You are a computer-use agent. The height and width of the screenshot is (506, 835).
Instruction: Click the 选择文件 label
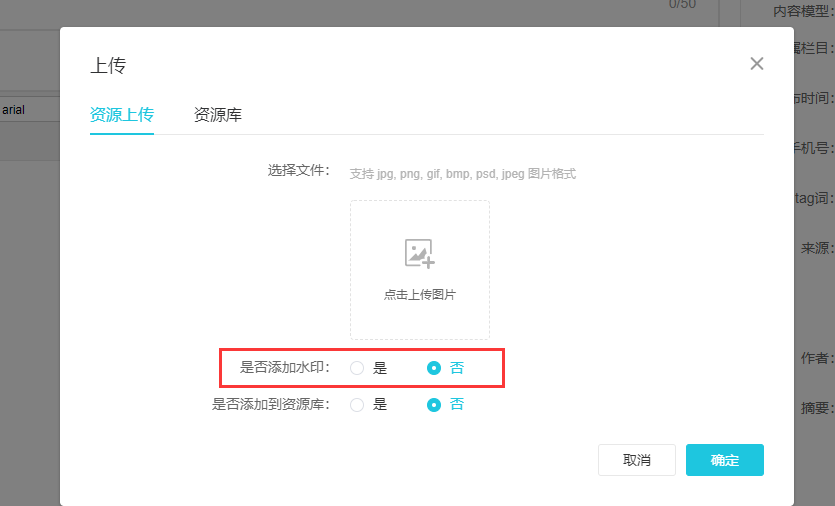[299, 170]
